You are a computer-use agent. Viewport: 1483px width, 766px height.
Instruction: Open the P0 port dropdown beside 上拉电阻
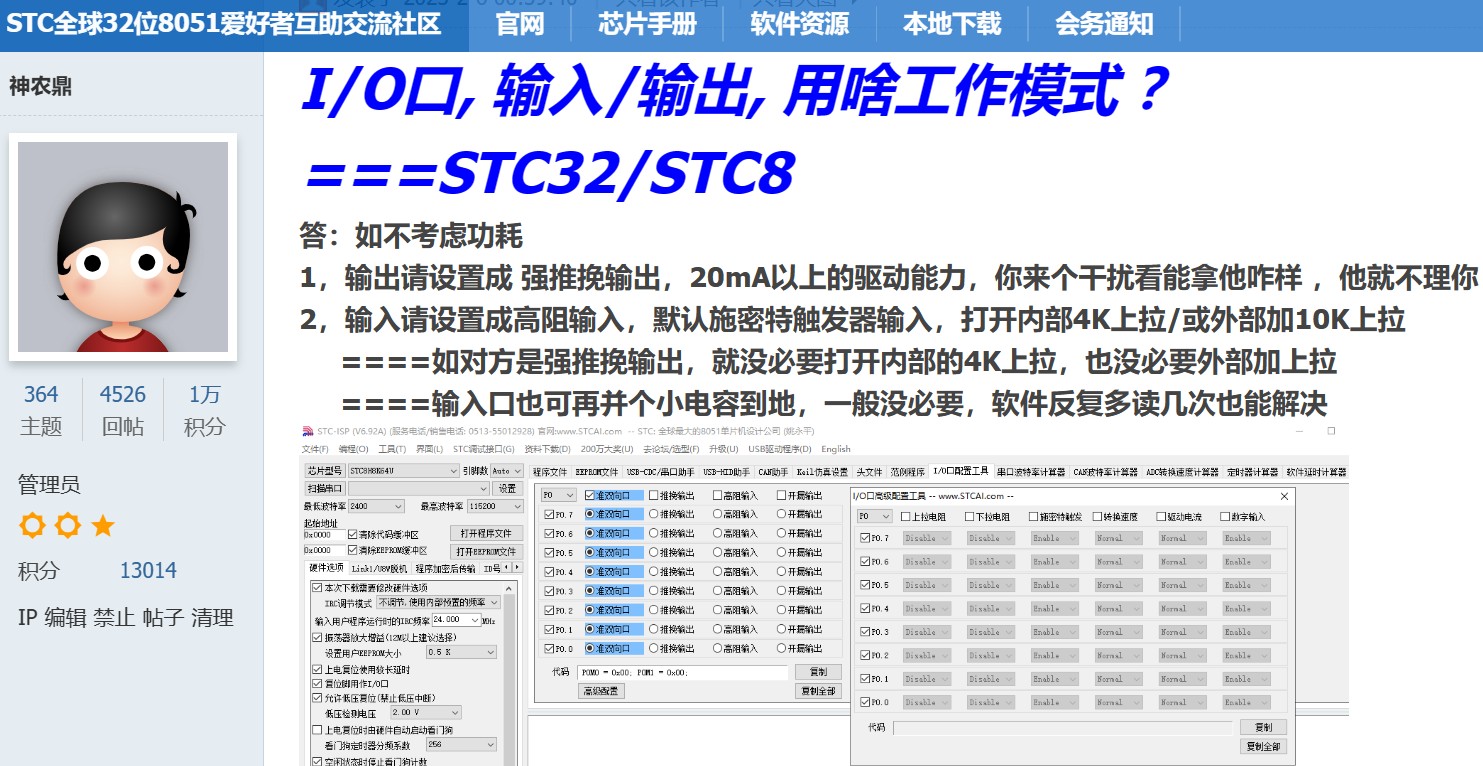pos(875,517)
